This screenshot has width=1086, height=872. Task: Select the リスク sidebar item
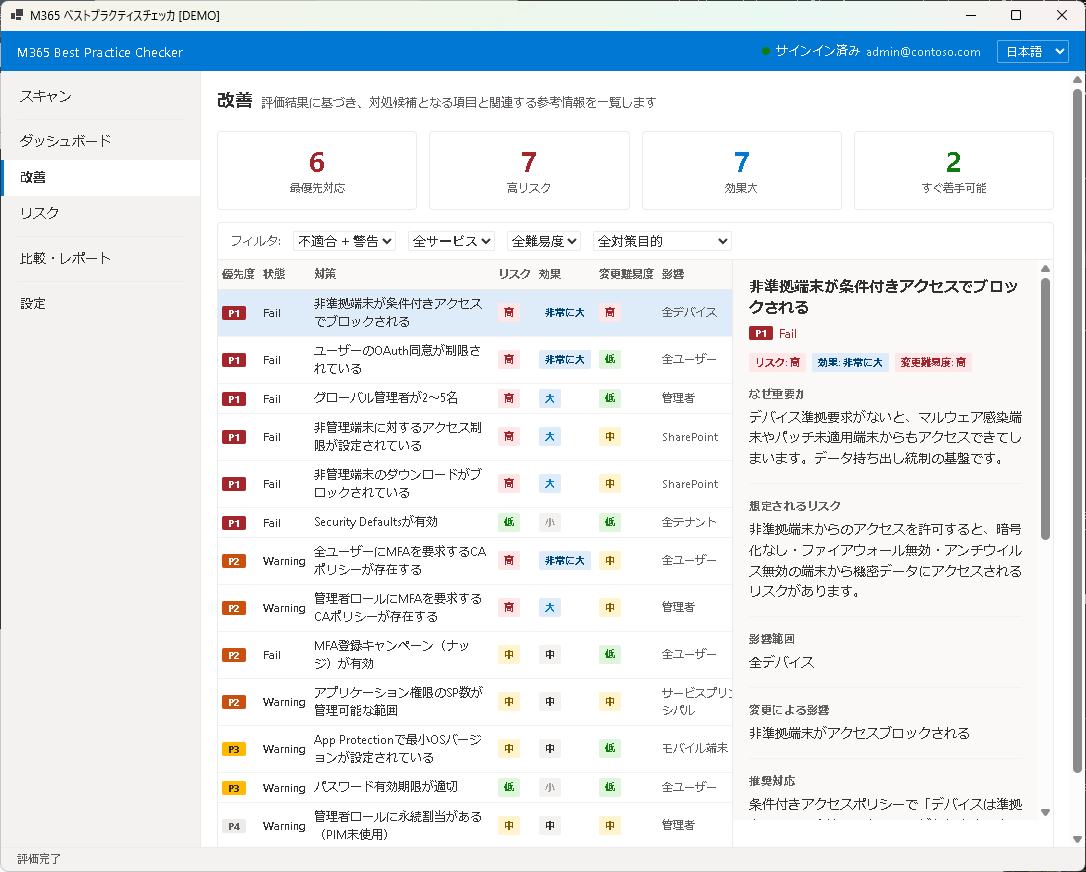tap(38, 212)
